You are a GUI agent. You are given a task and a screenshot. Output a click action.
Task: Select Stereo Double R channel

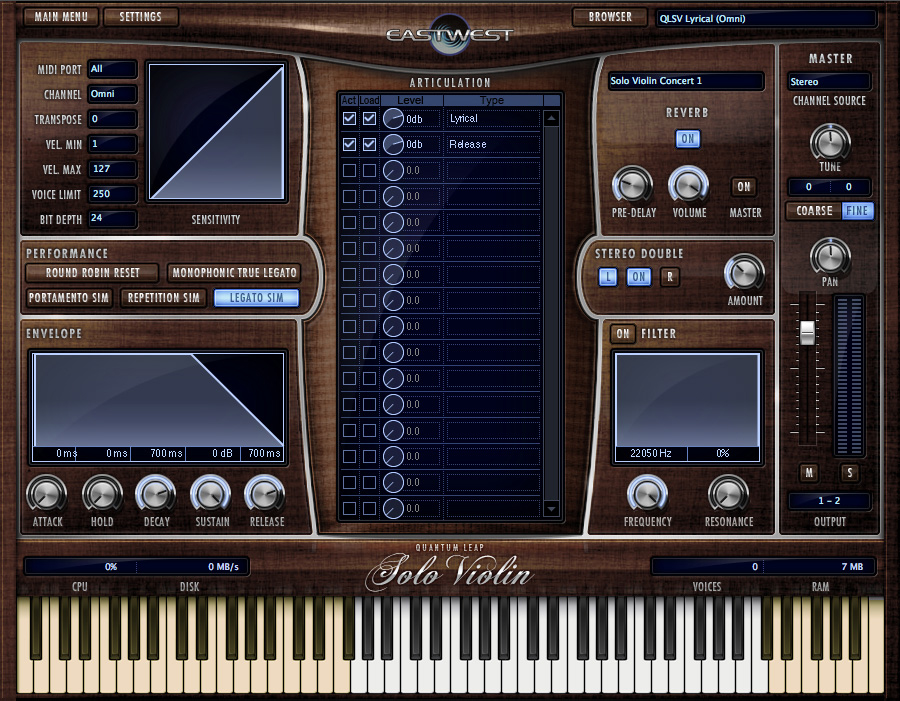[x=670, y=277]
